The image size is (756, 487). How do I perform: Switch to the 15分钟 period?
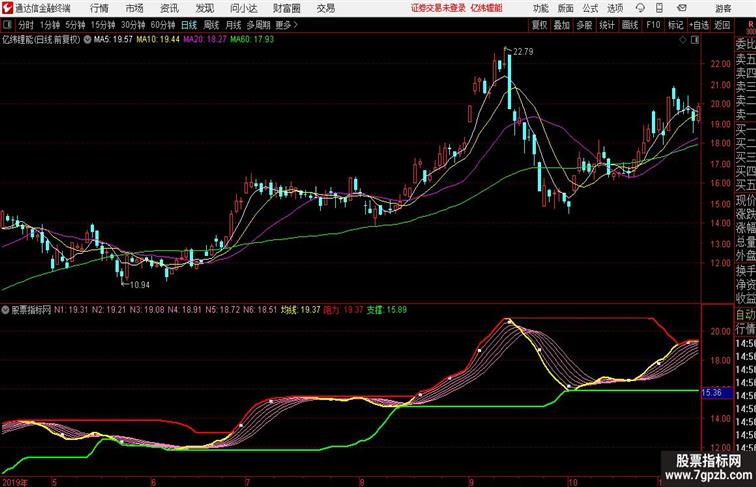(103, 25)
